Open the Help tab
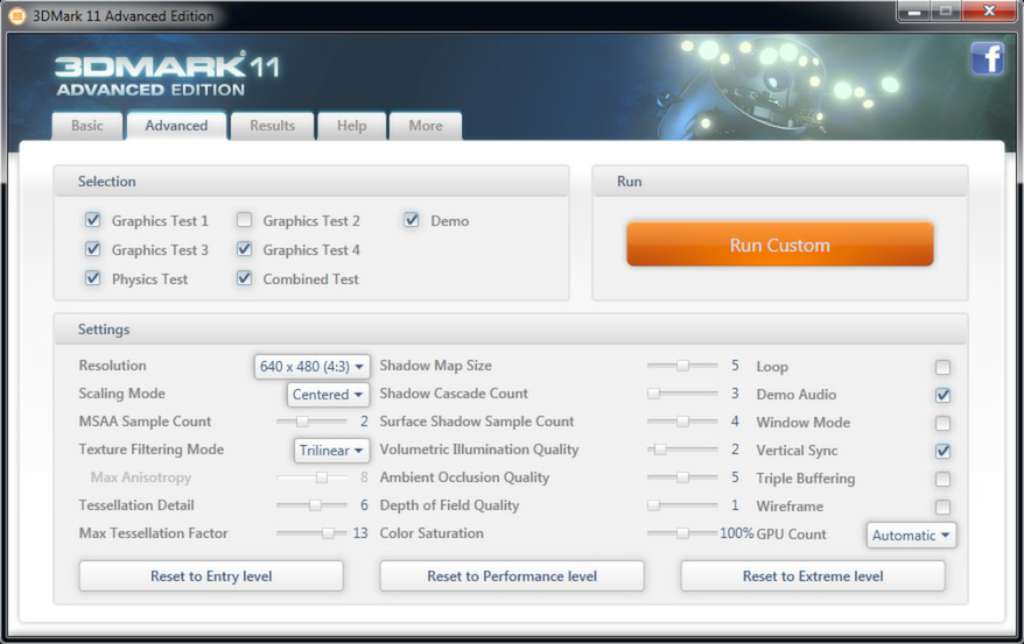This screenshot has width=1024, height=644. point(352,126)
